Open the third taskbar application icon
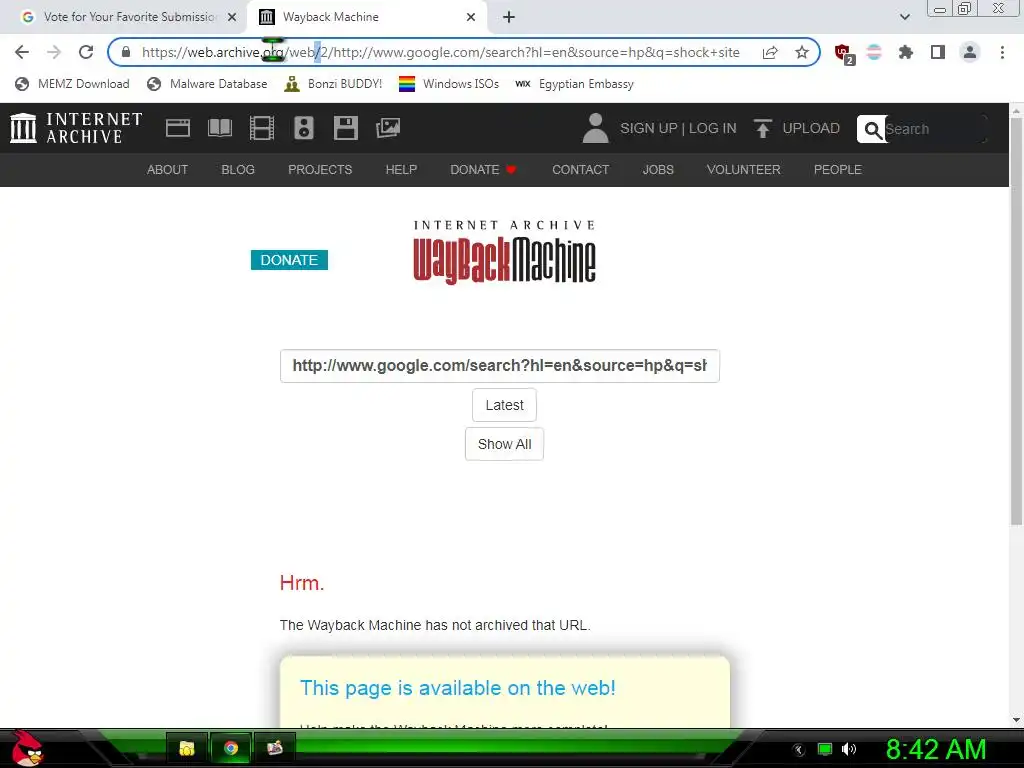Image resolution: width=1024 pixels, height=768 pixels. pyautogui.click(x=274, y=748)
